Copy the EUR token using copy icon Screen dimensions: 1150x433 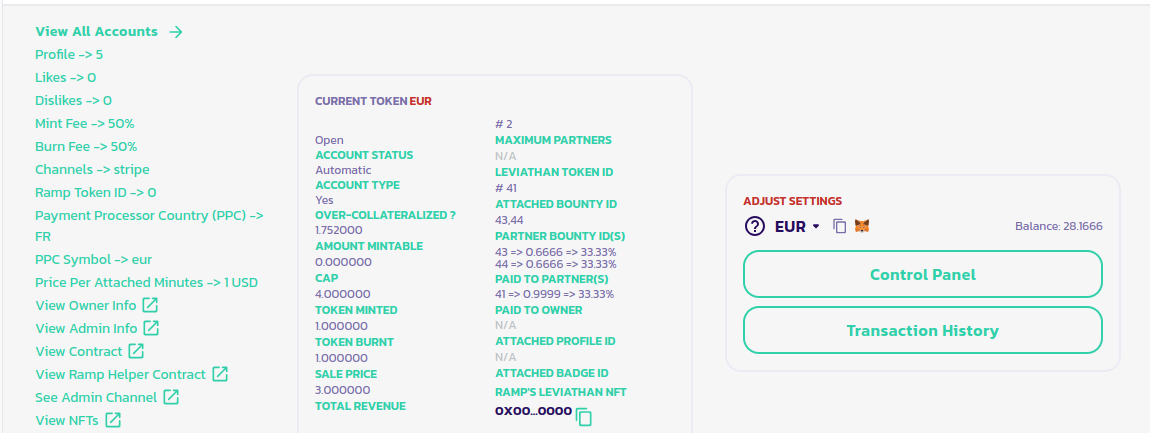(840, 226)
